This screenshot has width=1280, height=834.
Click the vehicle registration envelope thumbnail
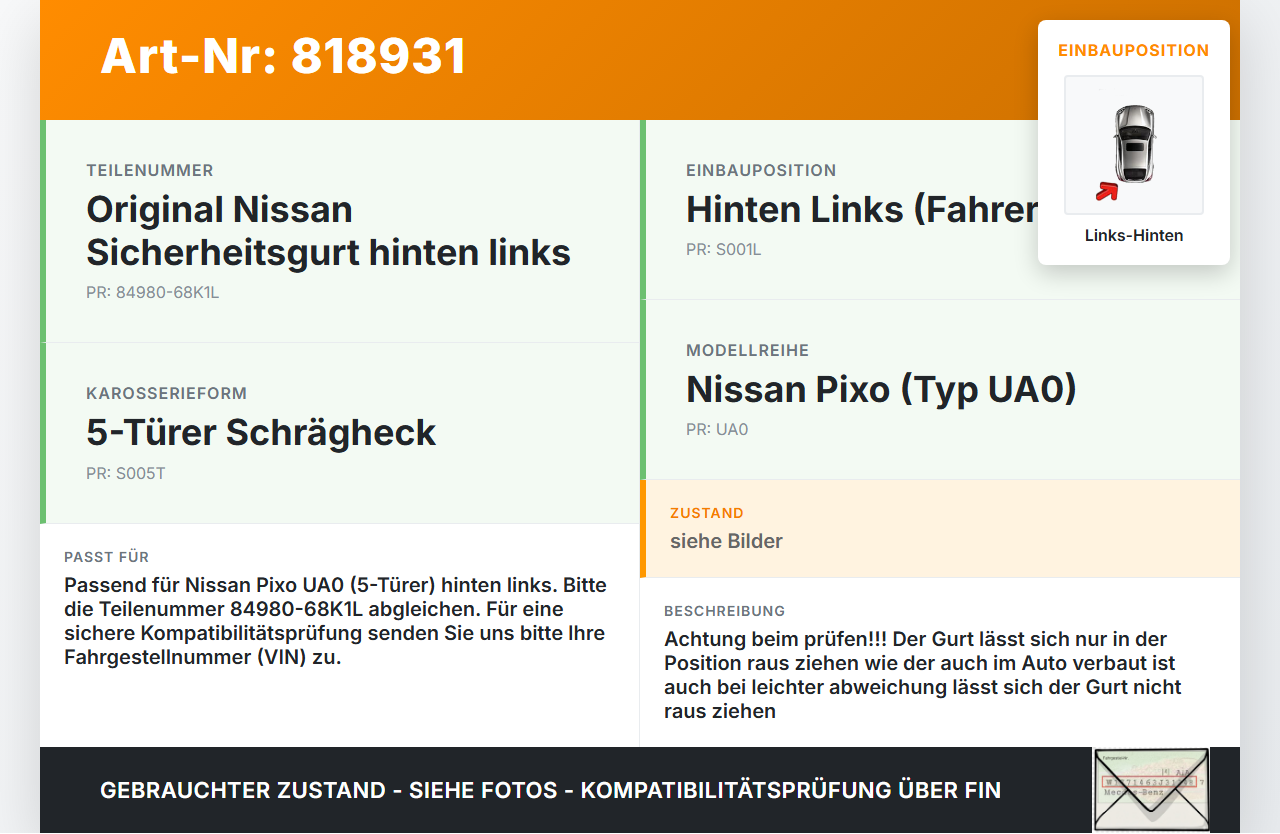tap(1151, 790)
